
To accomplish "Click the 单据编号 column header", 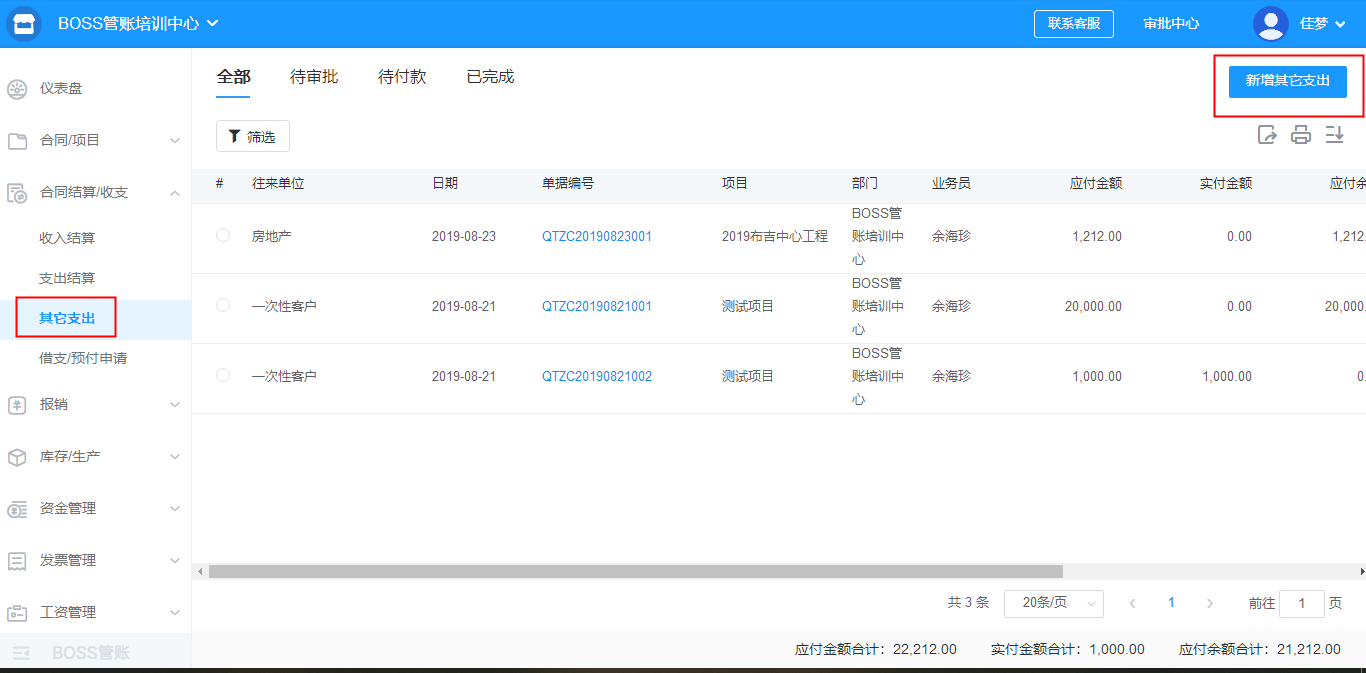I will [568, 184].
